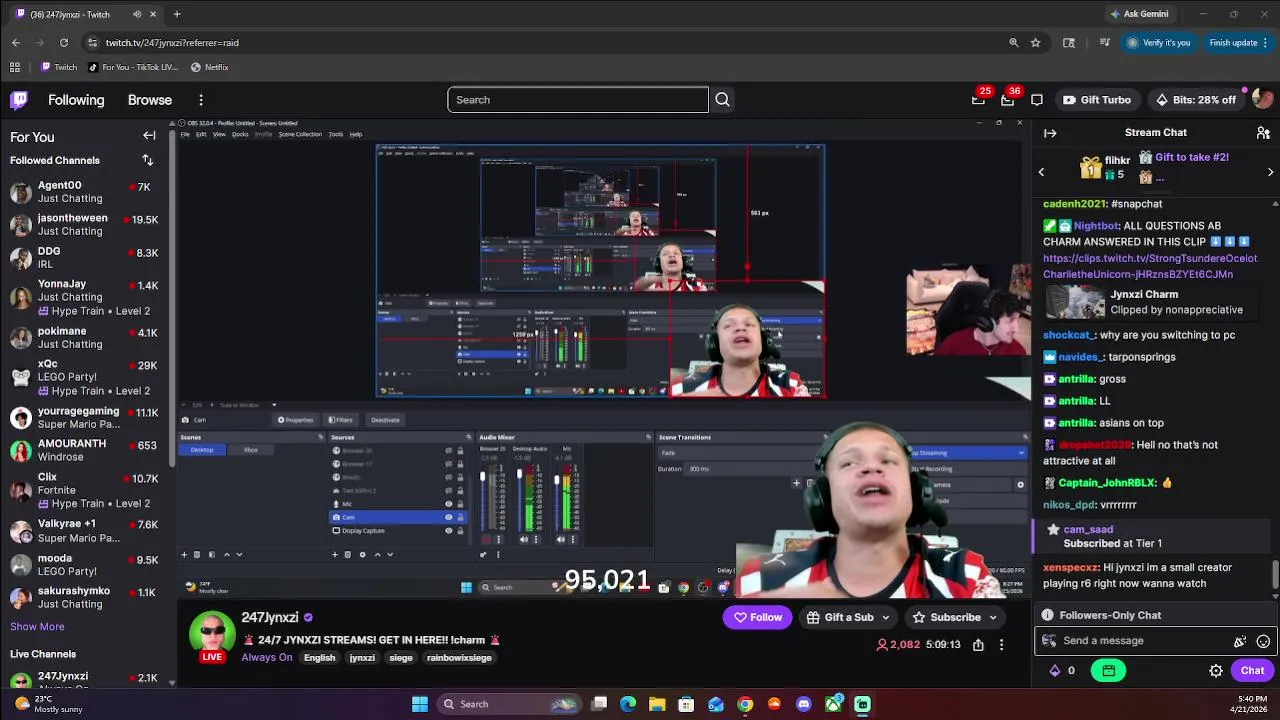The width and height of the screenshot is (1280, 720).
Task: Click the Gift Turbo button
Action: point(1097,100)
